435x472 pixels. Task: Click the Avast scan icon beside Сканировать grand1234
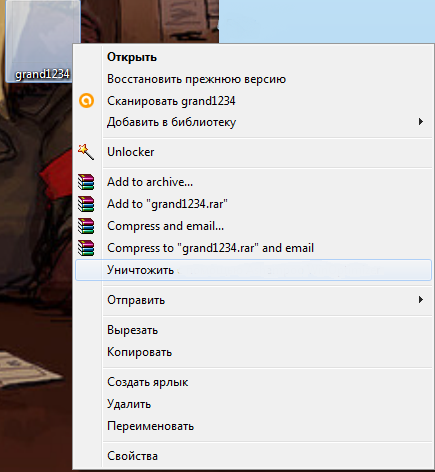86,101
